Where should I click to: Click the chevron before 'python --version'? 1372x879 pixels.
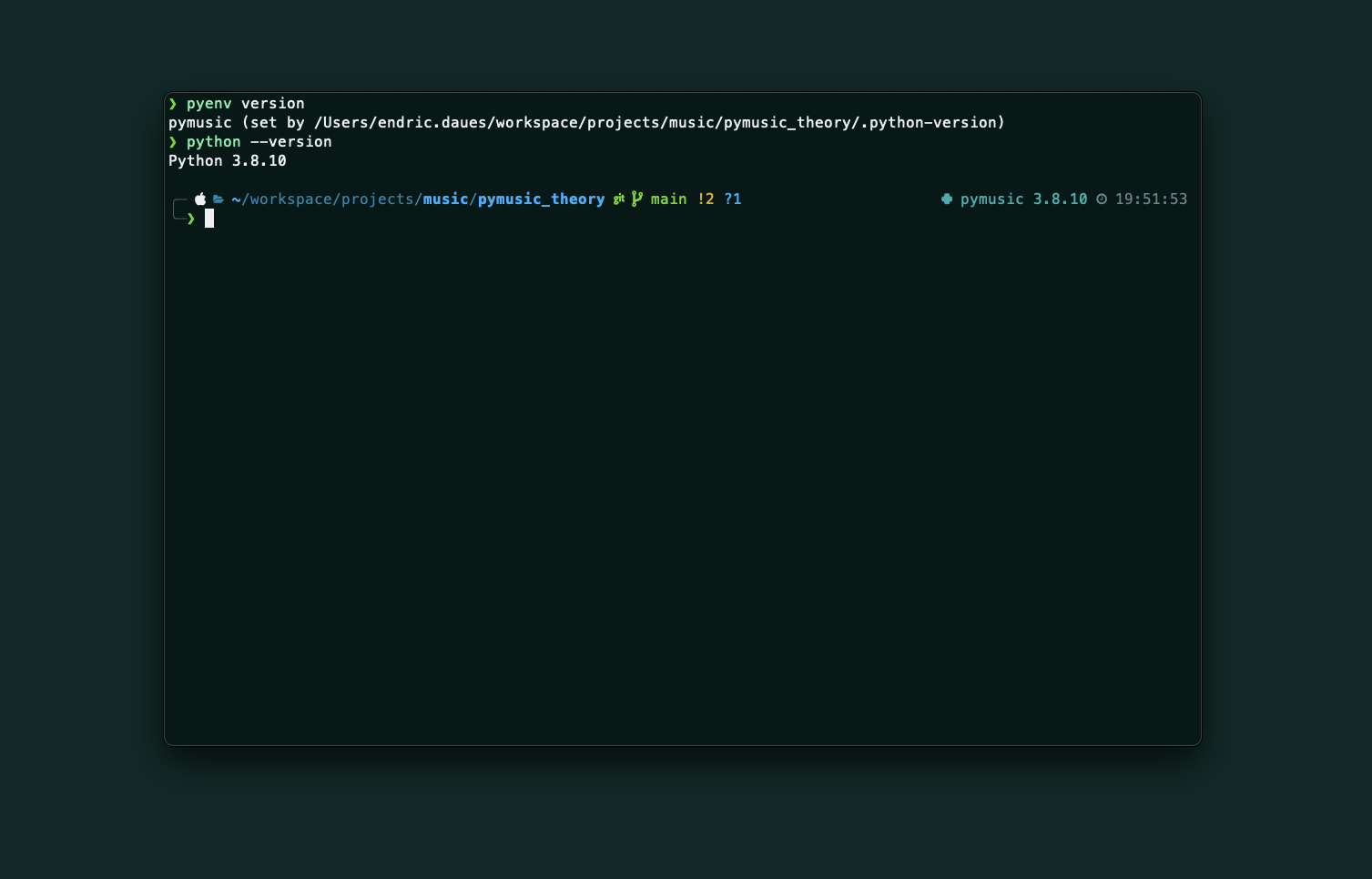pyautogui.click(x=173, y=142)
